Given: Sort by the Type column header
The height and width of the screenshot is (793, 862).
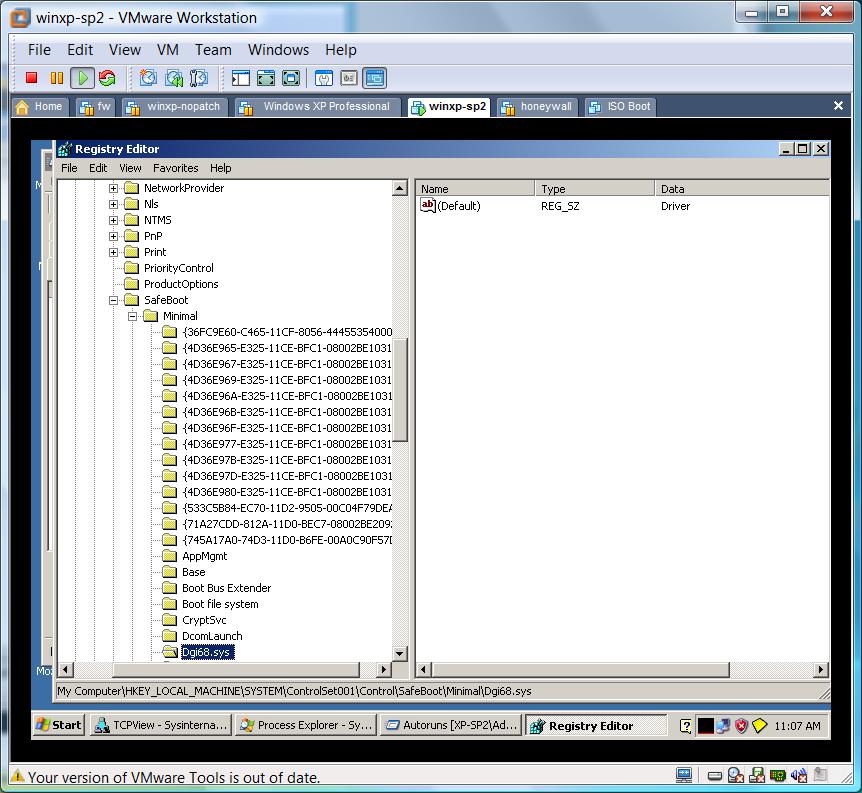Looking at the screenshot, I should pos(595,189).
